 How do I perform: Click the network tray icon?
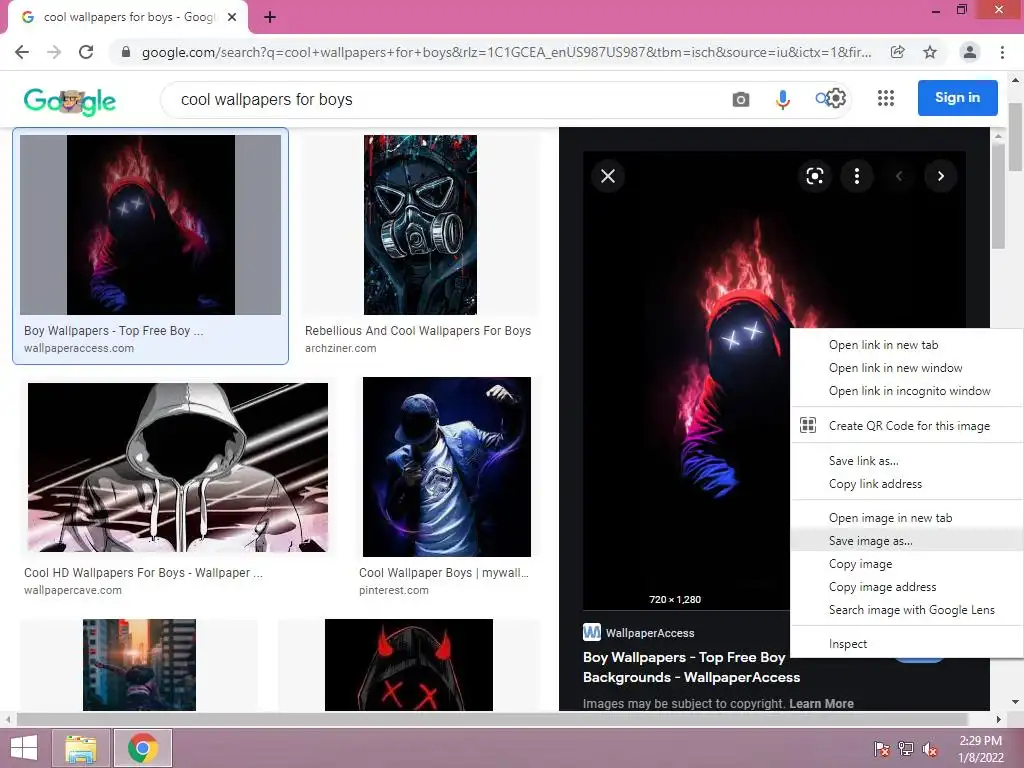[906, 749]
